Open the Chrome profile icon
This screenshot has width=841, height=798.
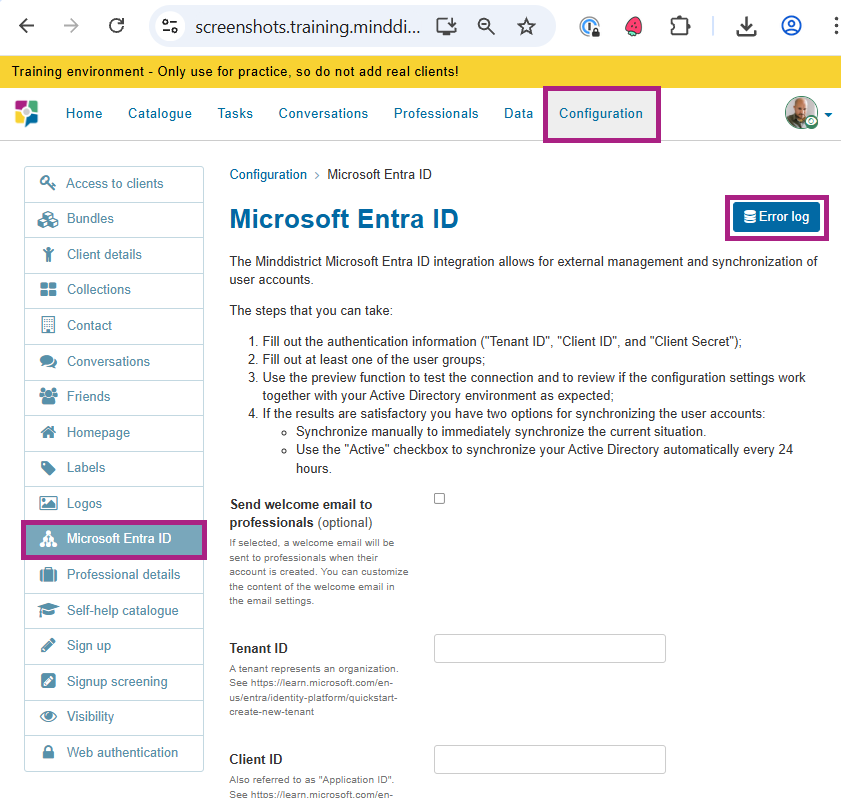click(791, 26)
